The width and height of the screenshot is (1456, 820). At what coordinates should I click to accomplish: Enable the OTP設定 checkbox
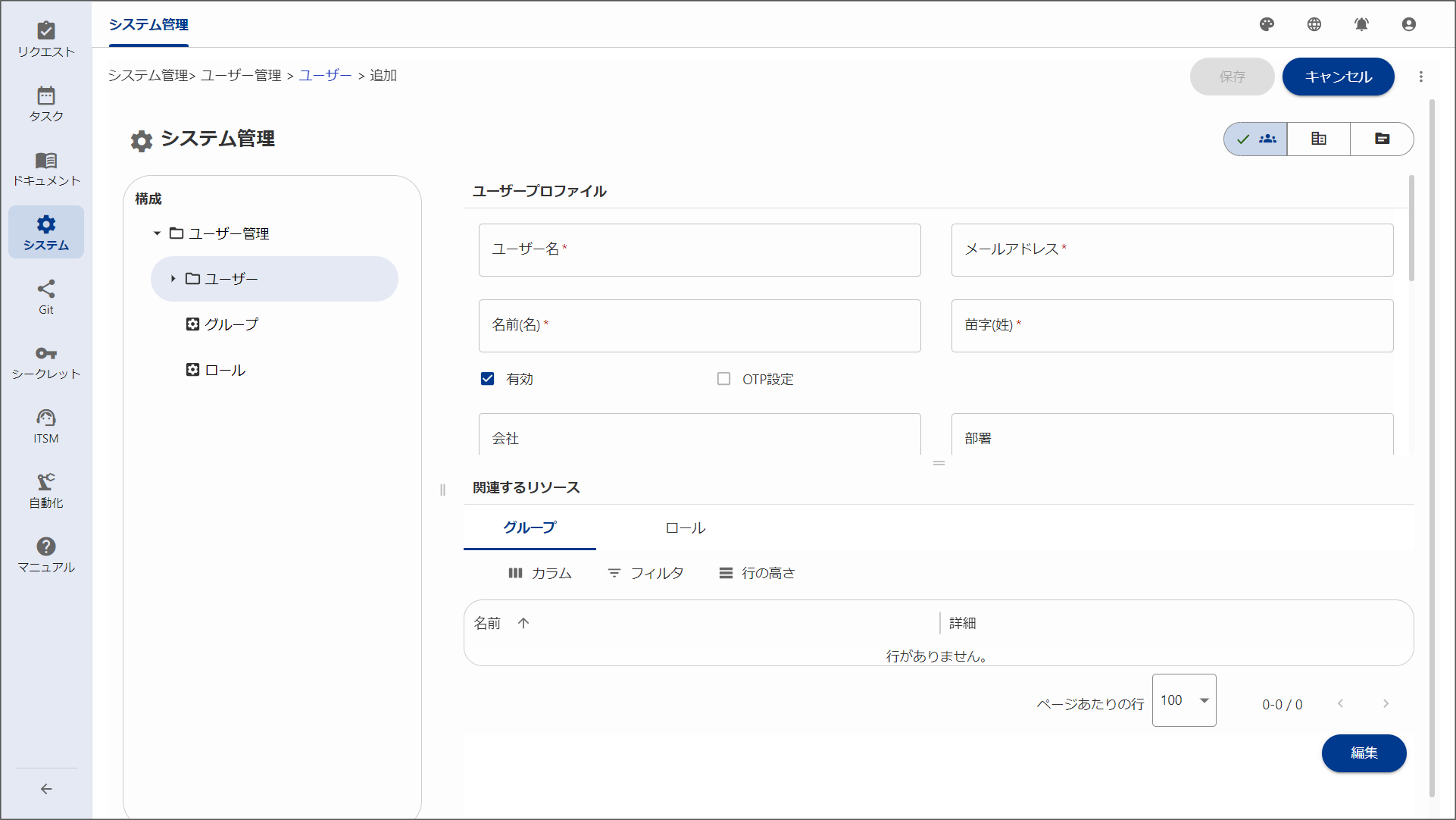point(724,378)
